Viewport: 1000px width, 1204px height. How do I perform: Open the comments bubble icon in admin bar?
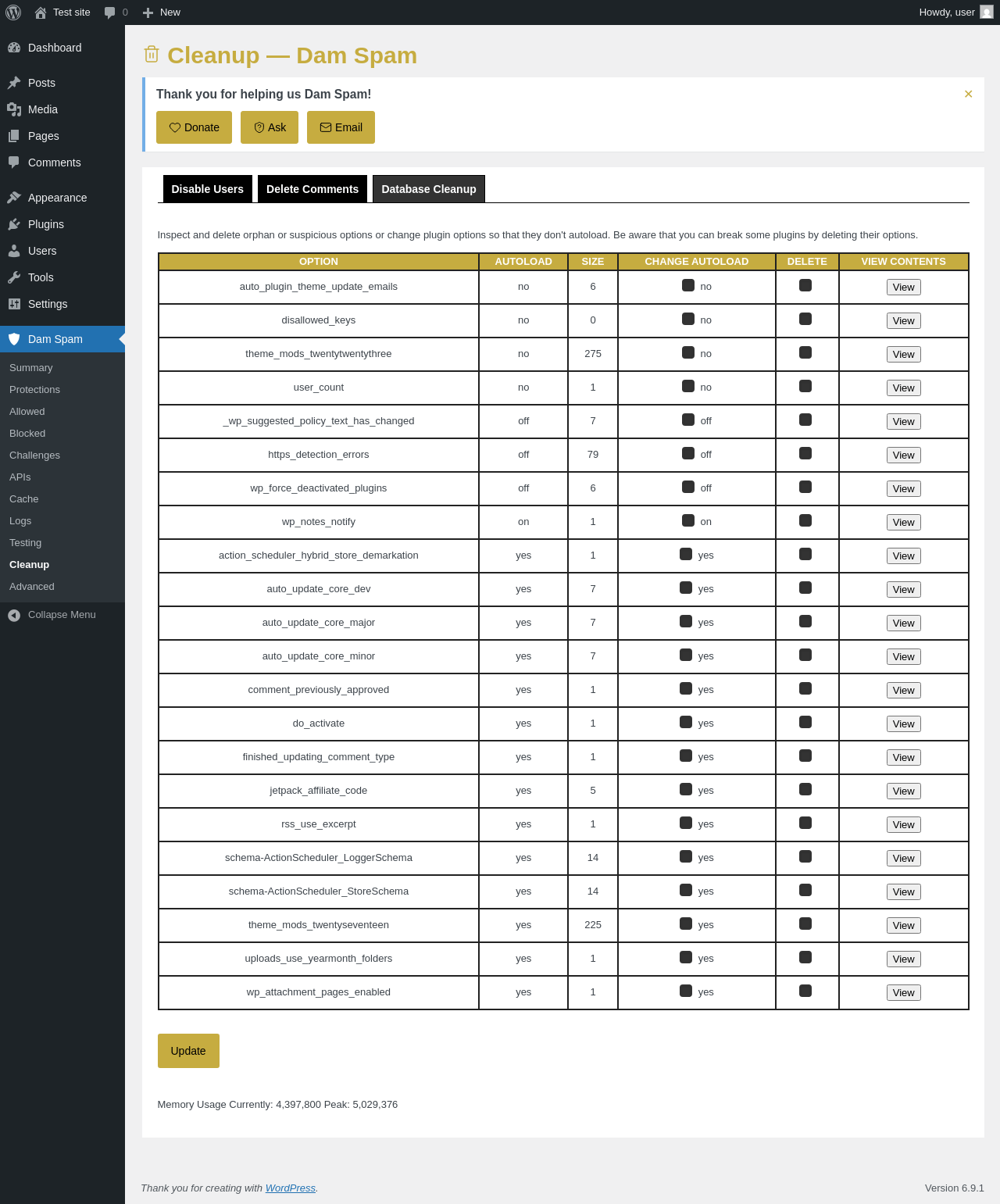109,13
